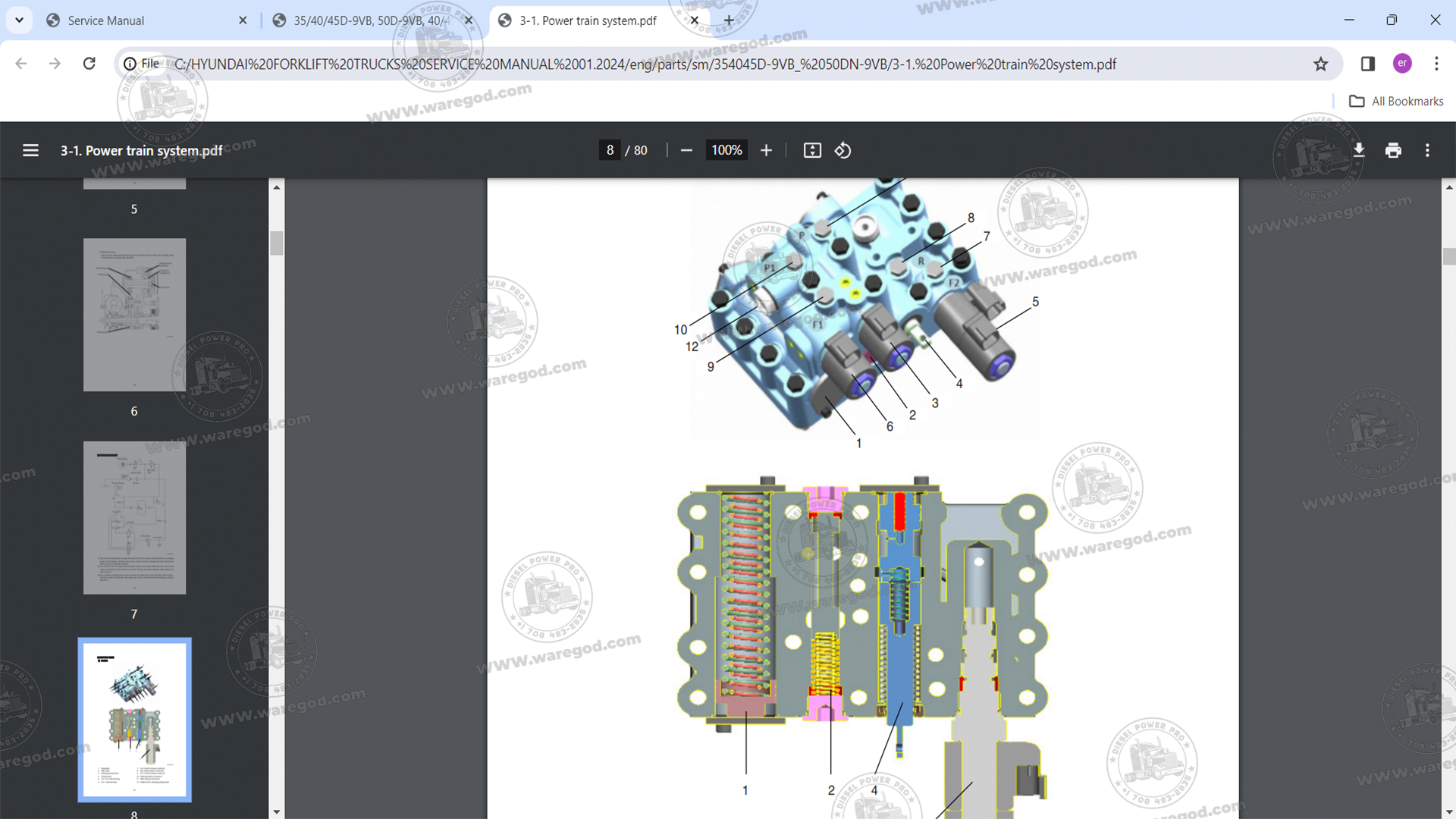Click the zoom in plus icon
Viewport: 1456px width, 819px height.
coord(766,150)
